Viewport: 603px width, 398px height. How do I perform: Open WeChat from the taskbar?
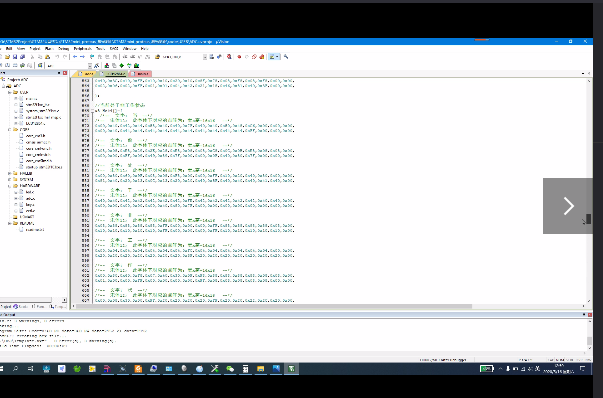[230, 369]
